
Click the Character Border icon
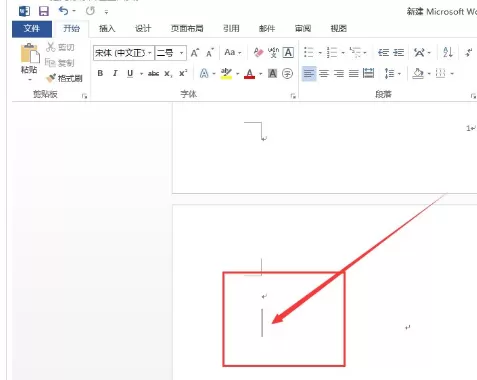[288, 52]
